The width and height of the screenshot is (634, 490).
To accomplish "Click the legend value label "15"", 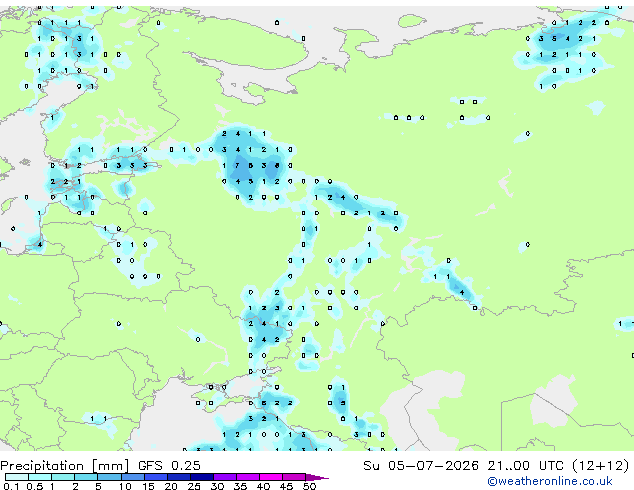I will coord(148,486).
